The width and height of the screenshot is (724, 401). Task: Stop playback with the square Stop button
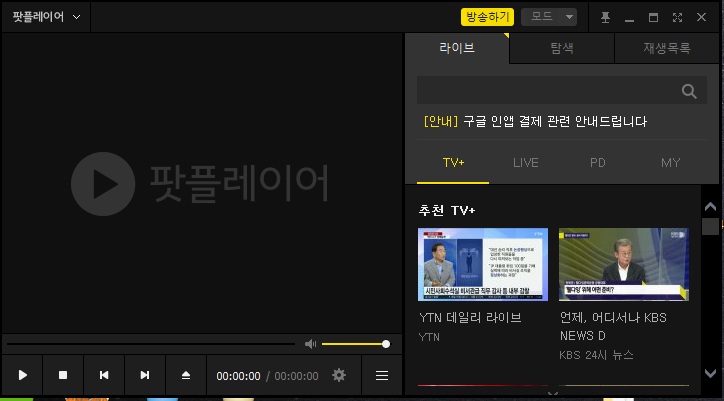(x=63, y=375)
